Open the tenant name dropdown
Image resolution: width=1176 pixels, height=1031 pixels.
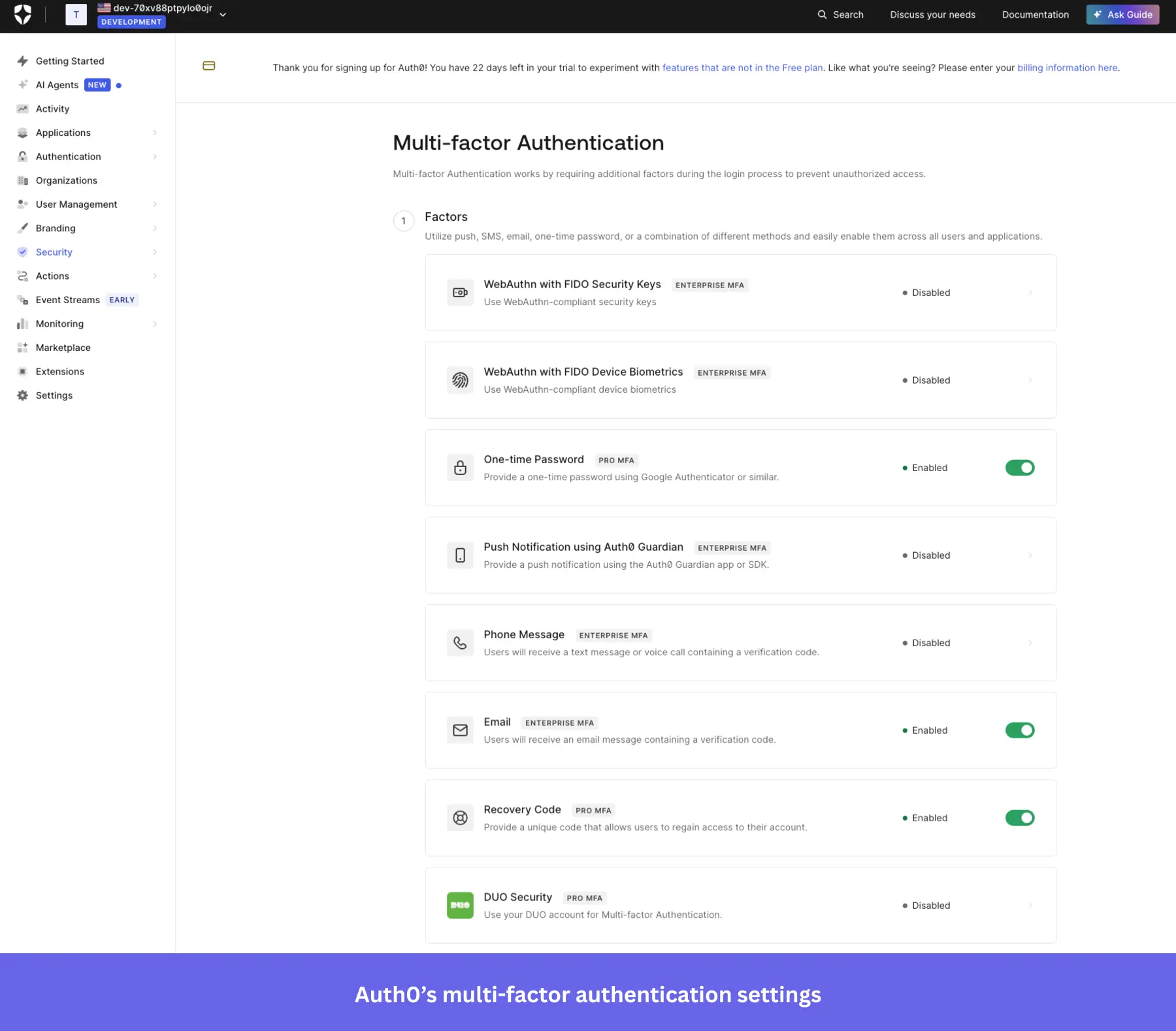[x=223, y=14]
